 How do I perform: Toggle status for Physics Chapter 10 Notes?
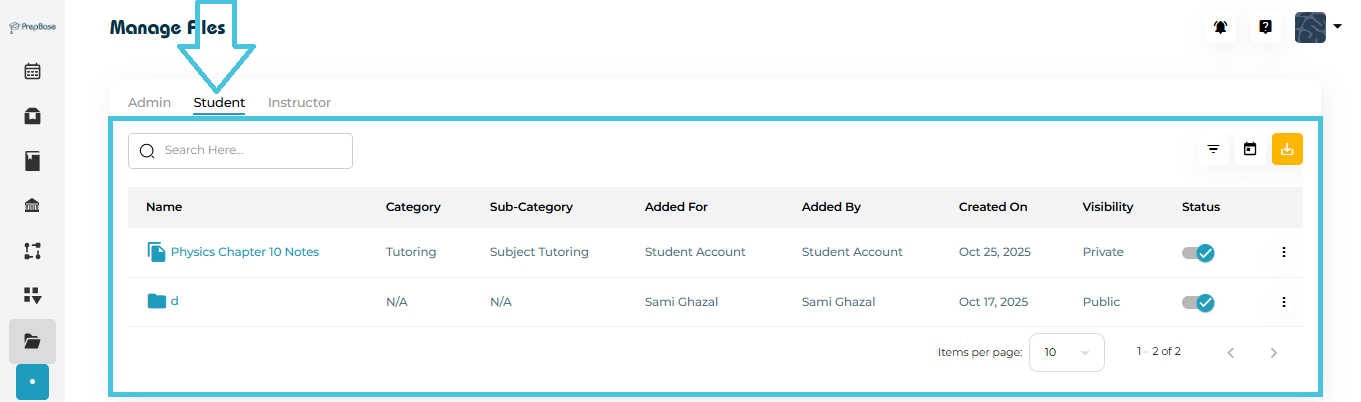point(1198,253)
